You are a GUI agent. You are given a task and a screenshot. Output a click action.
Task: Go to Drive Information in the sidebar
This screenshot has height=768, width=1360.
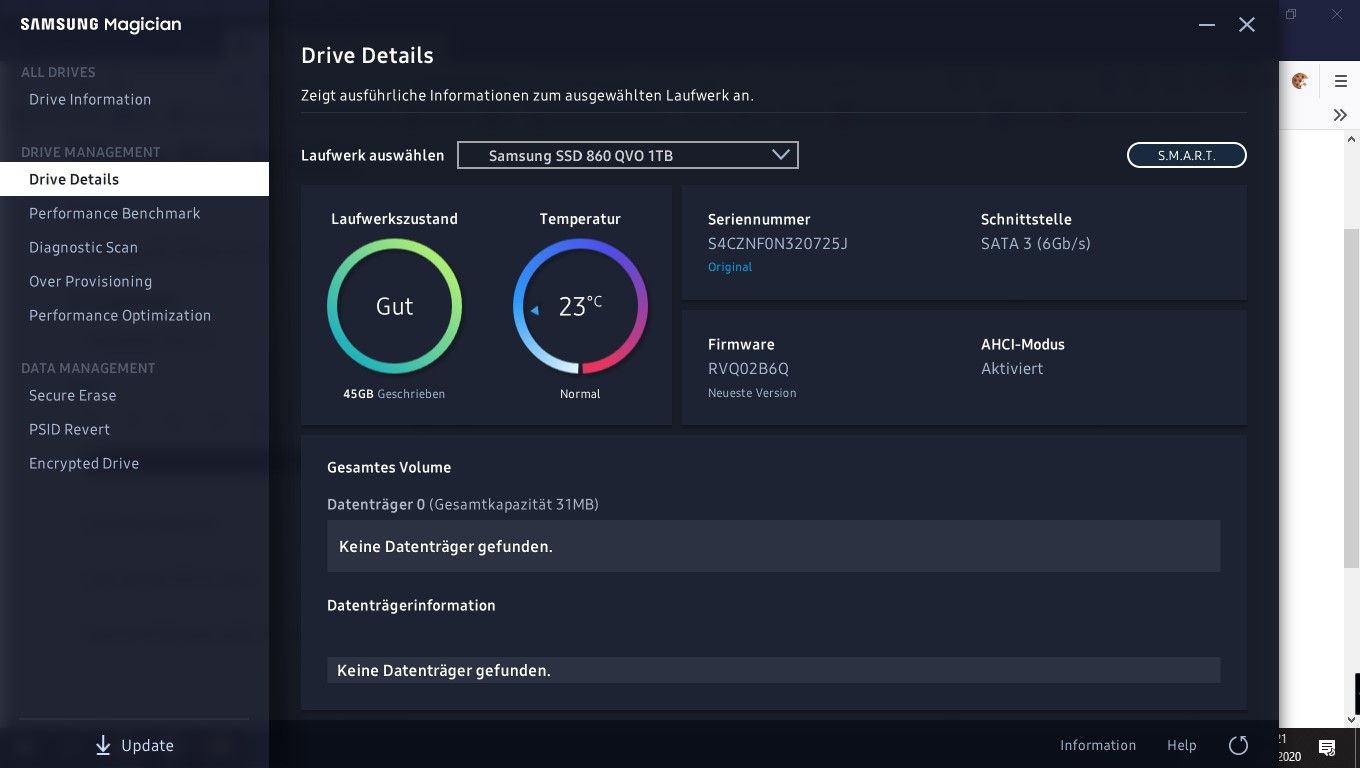[90, 99]
